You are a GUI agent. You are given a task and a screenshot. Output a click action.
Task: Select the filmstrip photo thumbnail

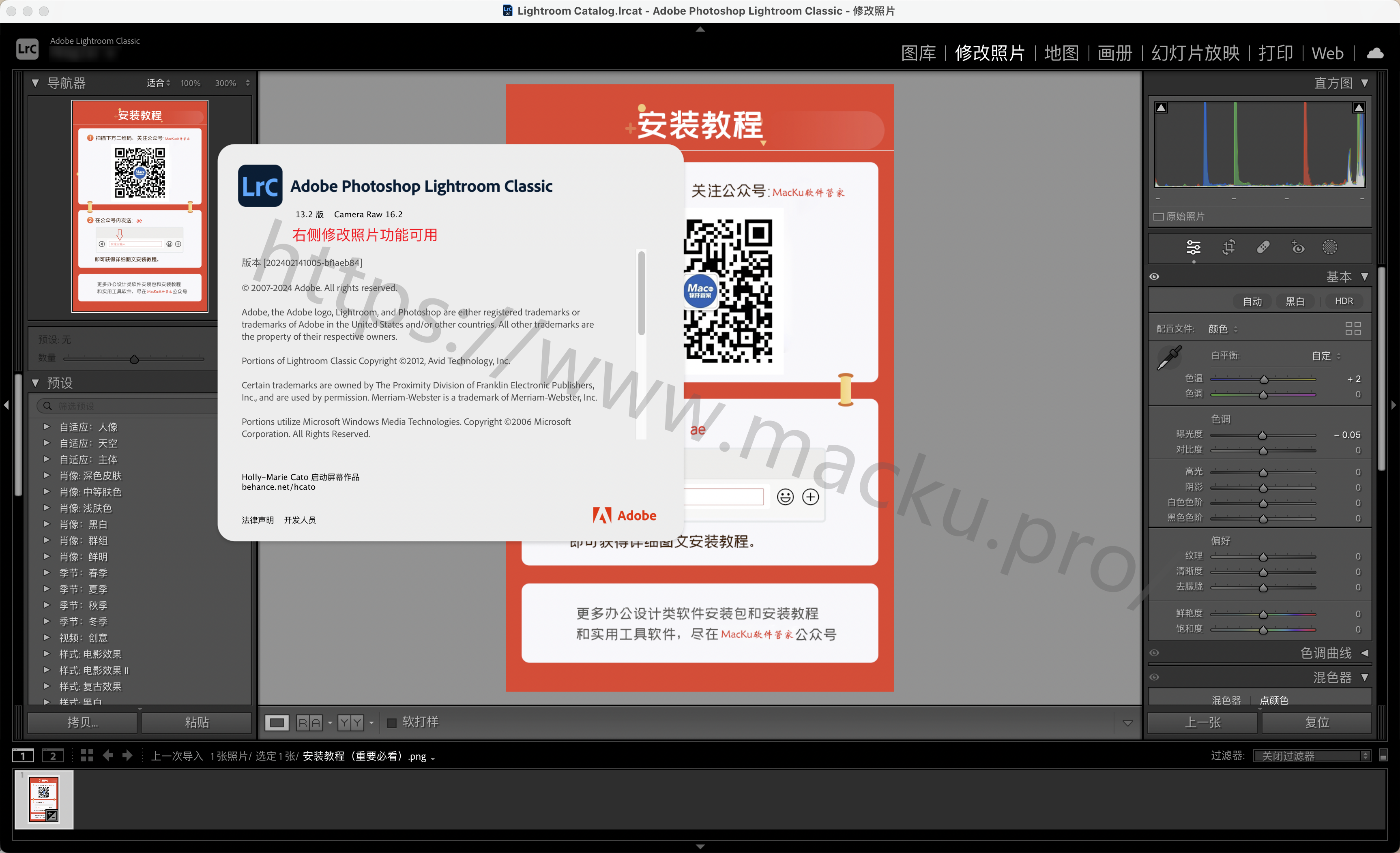tap(44, 799)
